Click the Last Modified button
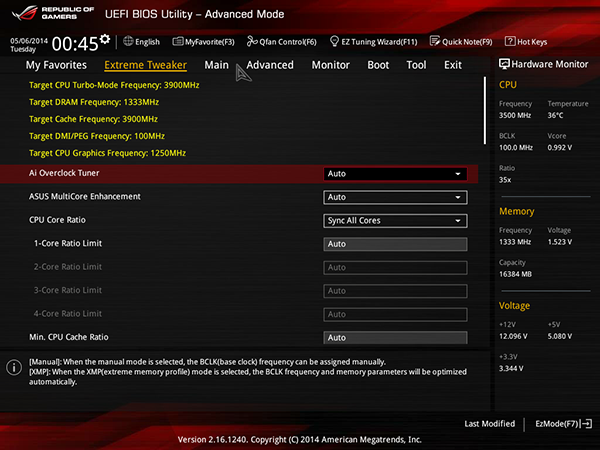 click(x=489, y=424)
